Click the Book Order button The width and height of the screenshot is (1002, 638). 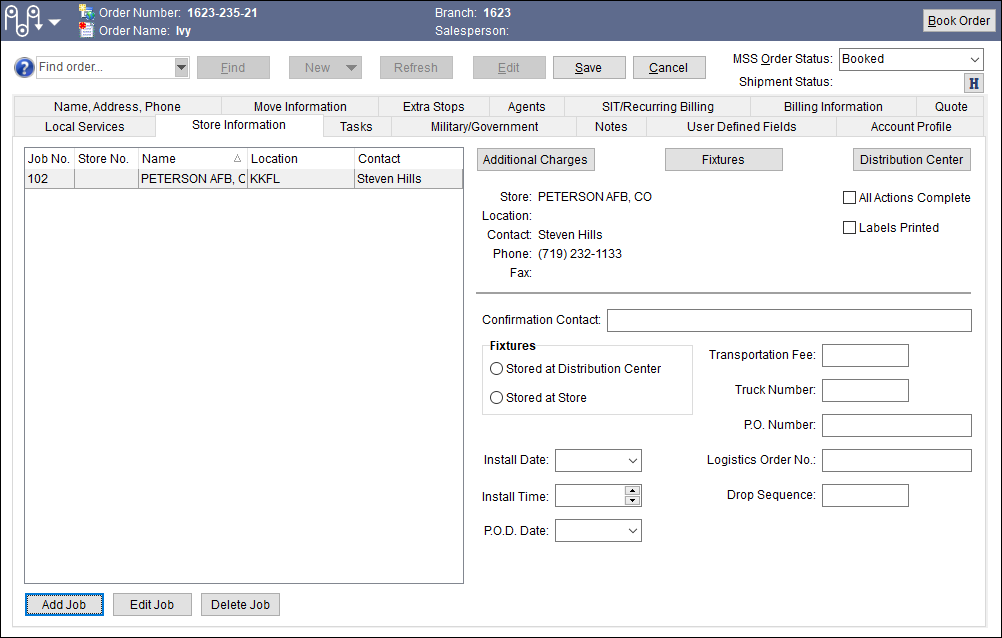957,20
